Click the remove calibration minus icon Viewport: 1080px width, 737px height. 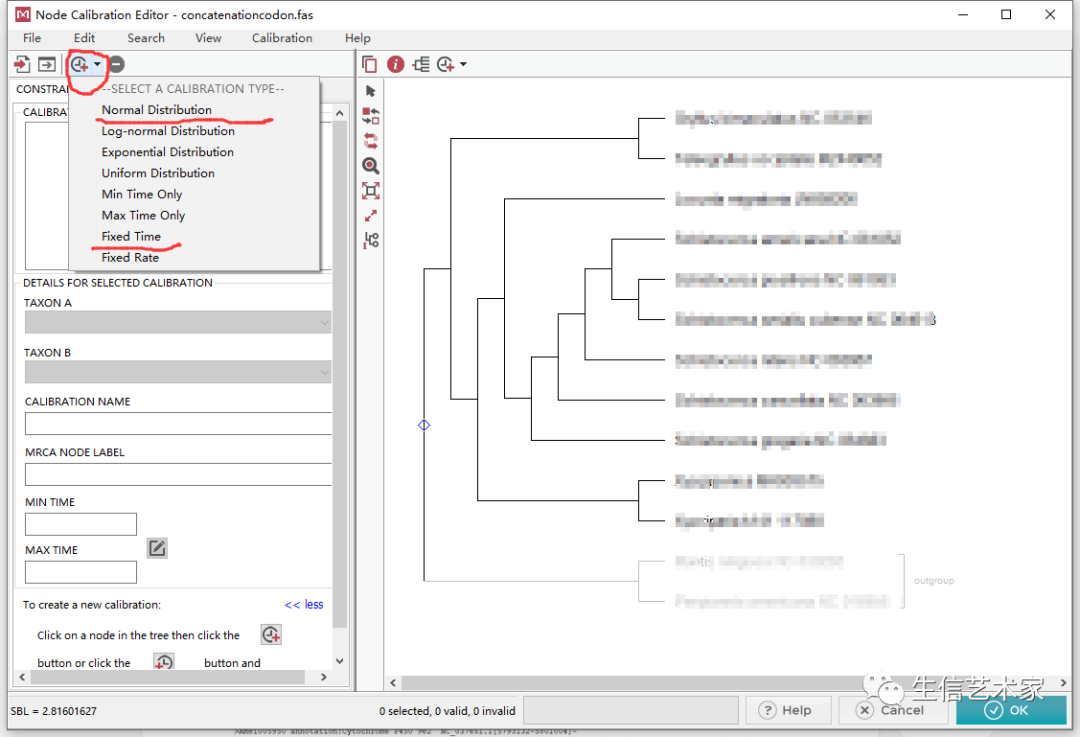(x=116, y=64)
